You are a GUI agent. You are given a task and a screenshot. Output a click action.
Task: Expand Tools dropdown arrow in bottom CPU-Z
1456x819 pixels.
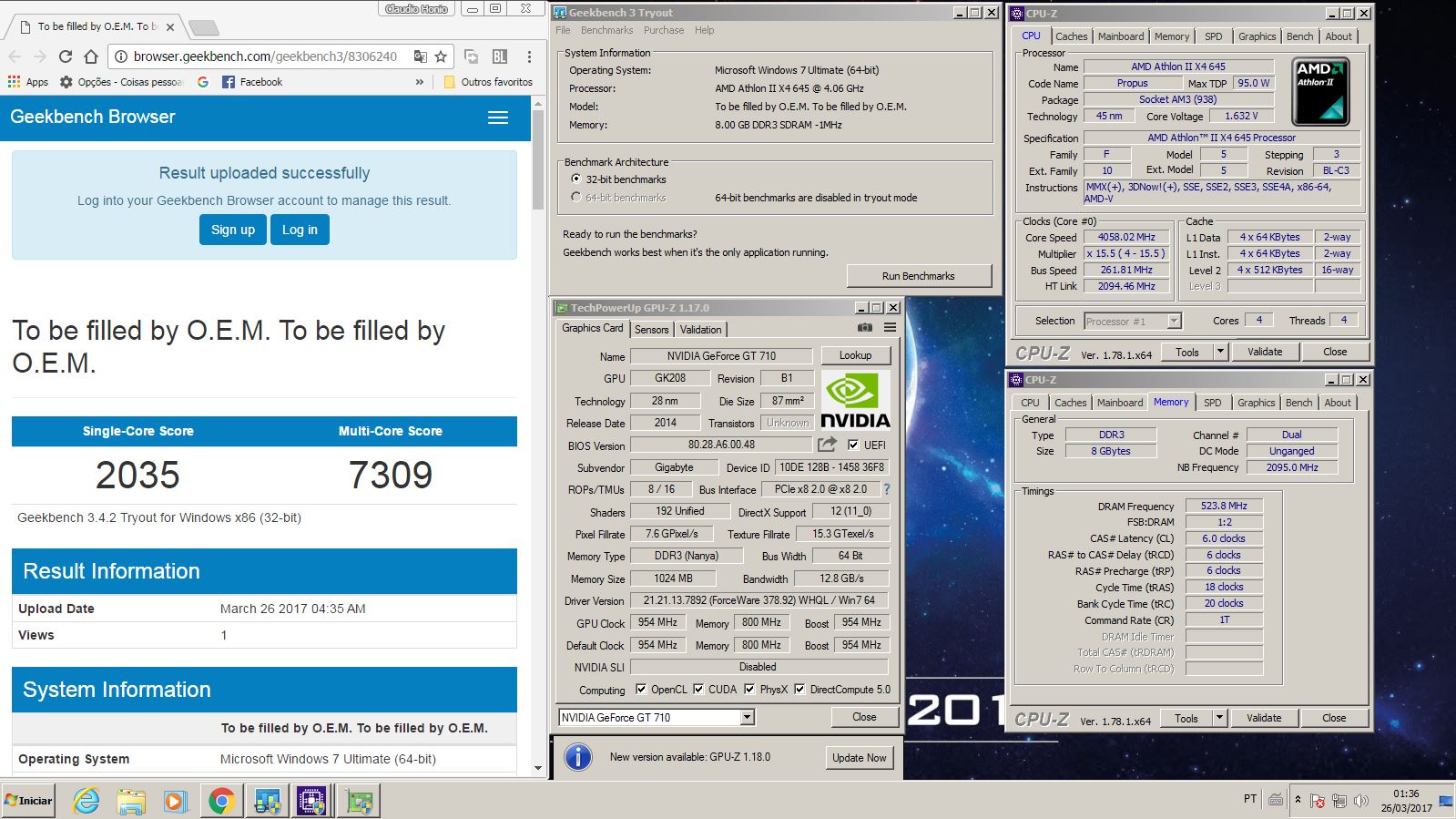(x=1219, y=718)
